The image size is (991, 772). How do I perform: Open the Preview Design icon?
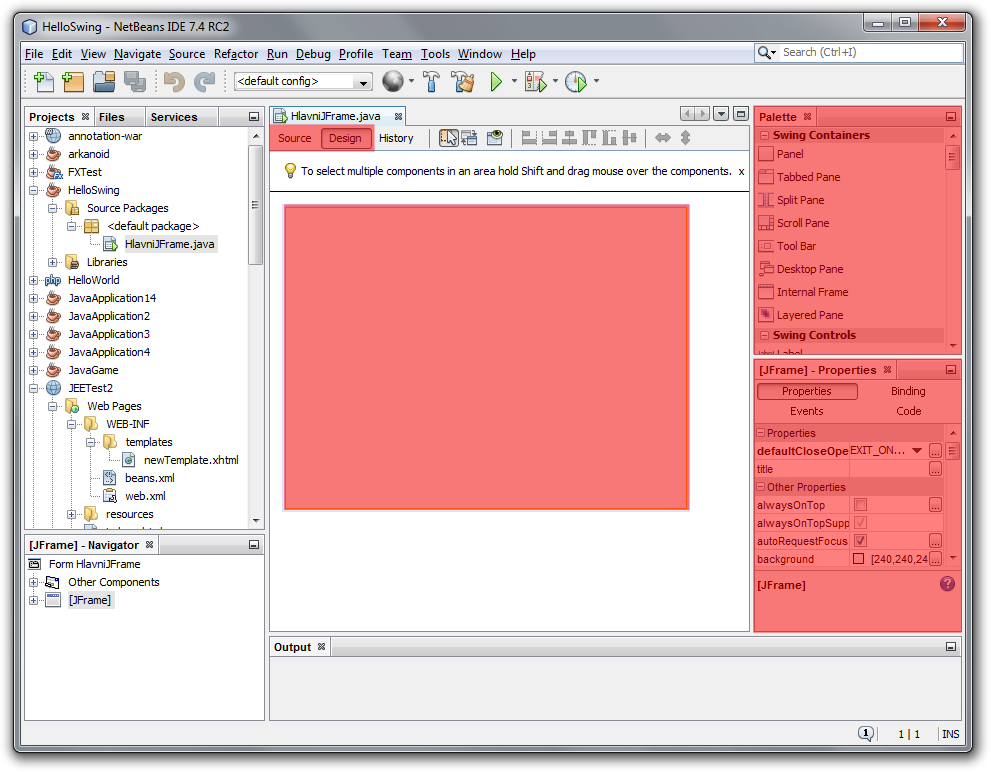click(x=494, y=137)
